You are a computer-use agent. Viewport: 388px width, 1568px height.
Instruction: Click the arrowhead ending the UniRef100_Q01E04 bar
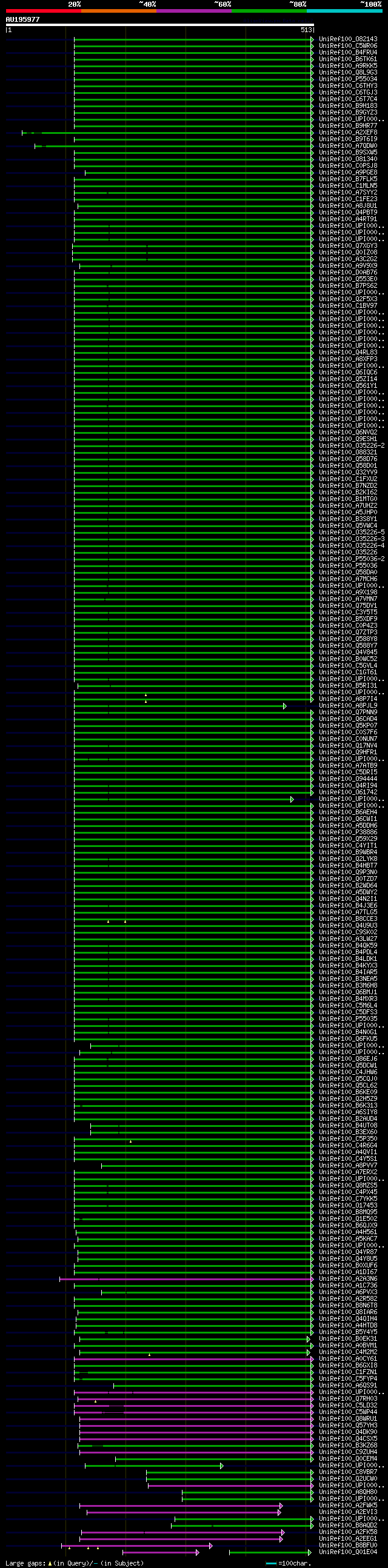(x=310, y=1553)
